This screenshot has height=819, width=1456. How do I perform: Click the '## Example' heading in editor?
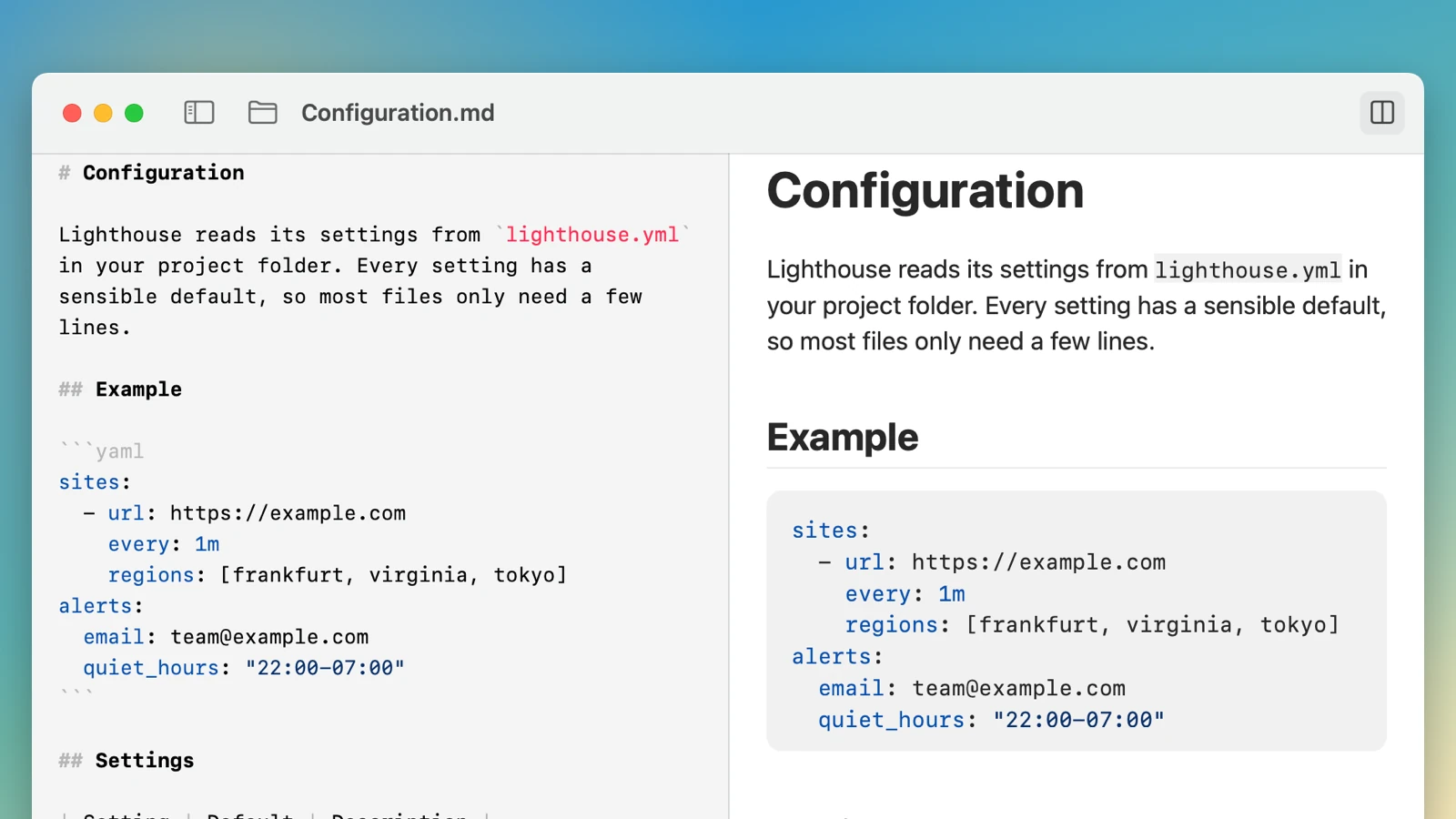[x=120, y=389]
